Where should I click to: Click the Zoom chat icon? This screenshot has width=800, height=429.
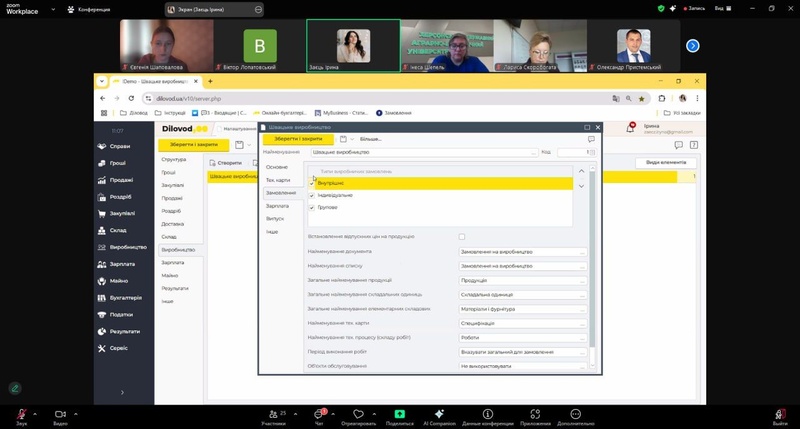tap(321, 414)
